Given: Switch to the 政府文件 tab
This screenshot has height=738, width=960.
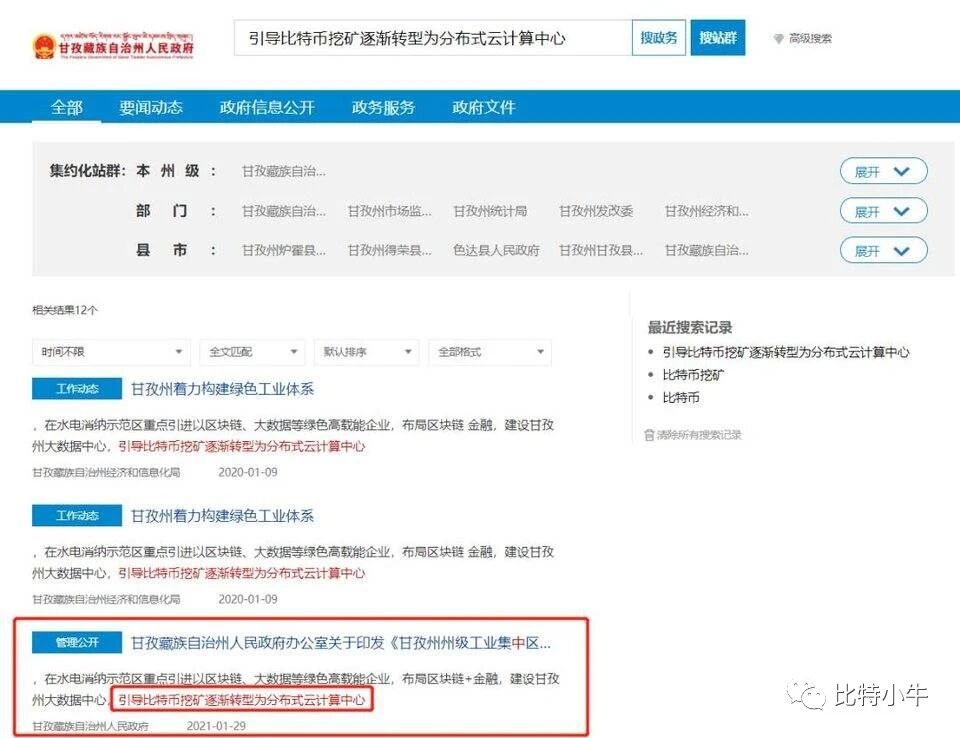Looking at the screenshot, I should click(x=483, y=108).
